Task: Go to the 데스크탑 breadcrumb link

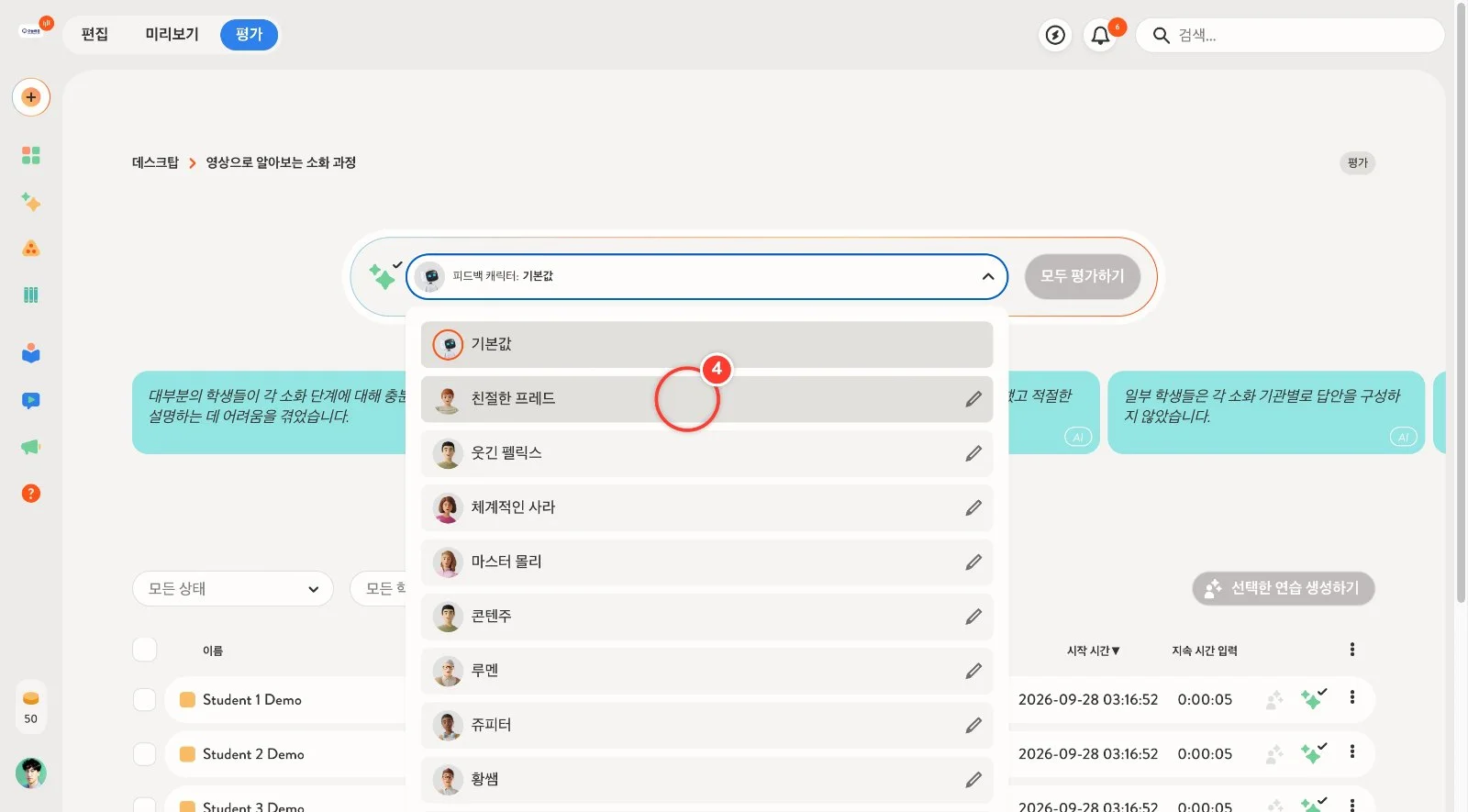Action: click(x=155, y=162)
